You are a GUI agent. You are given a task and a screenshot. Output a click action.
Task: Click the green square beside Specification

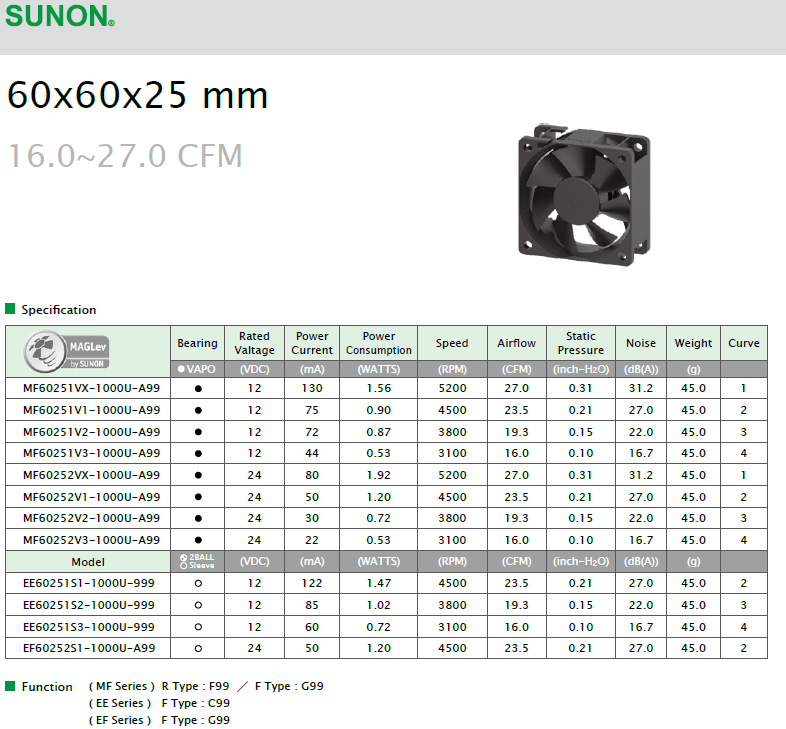pyautogui.click(x=10, y=308)
